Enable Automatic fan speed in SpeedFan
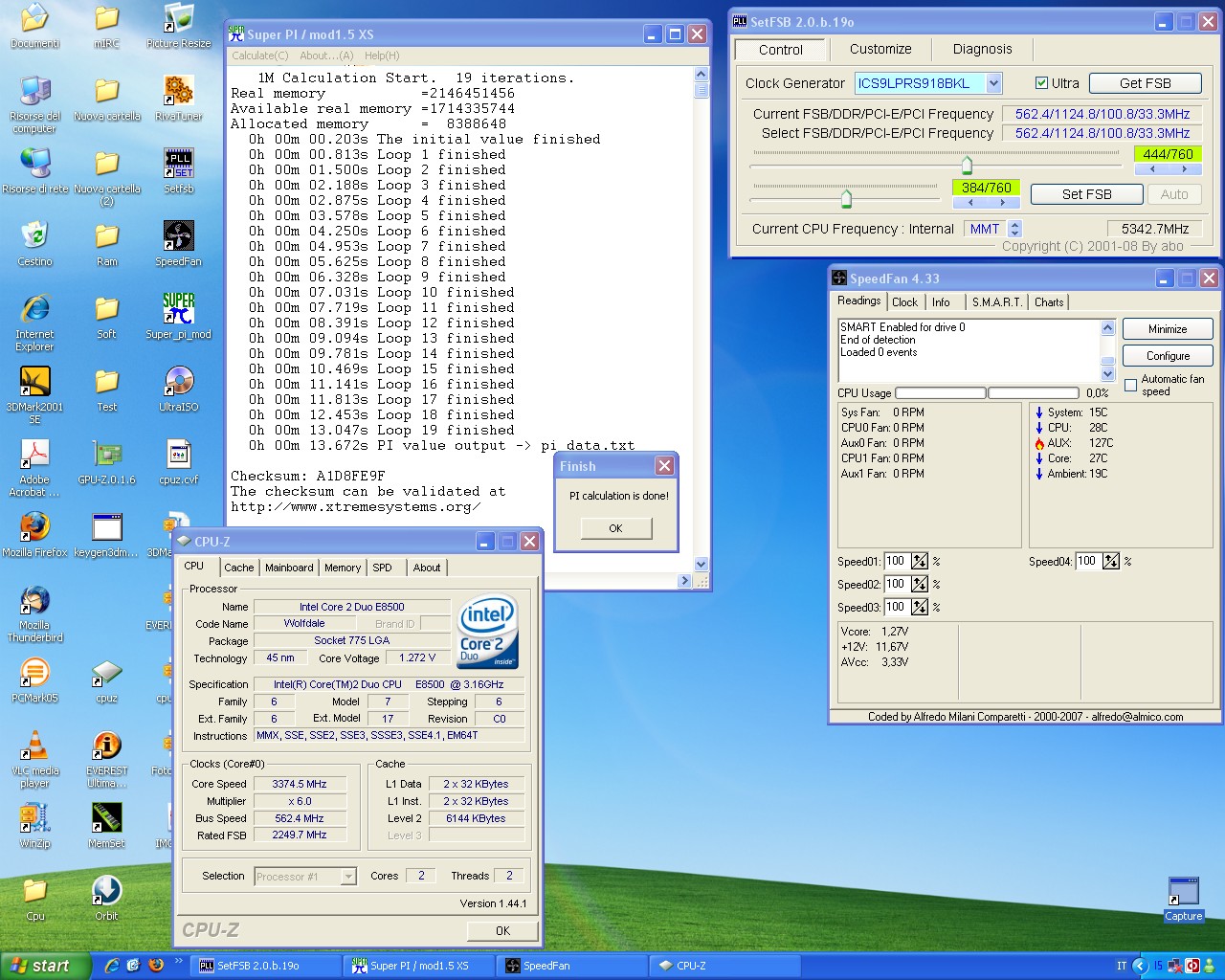The width and height of the screenshot is (1225, 980). point(1131,385)
